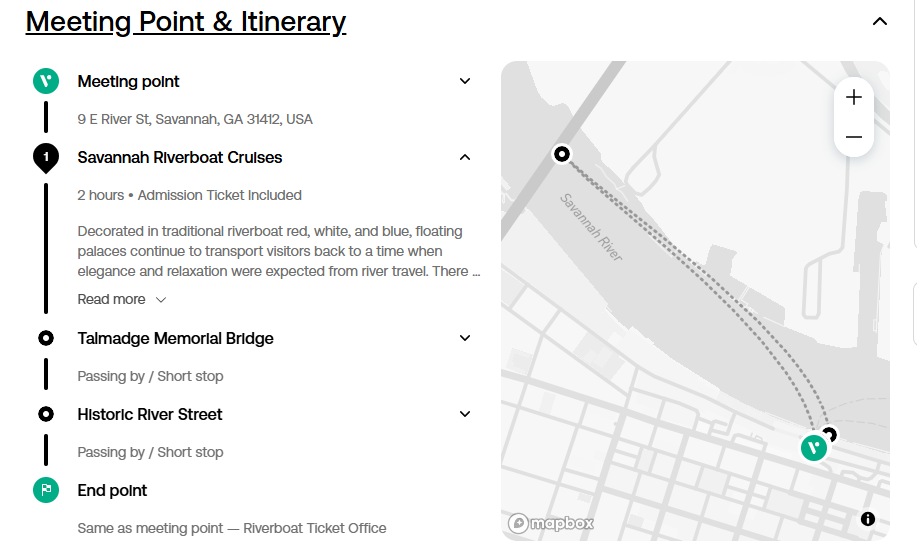Zoom in on the map
The width and height of the screenshot is (917, 551).
click(x=854, y=97)
